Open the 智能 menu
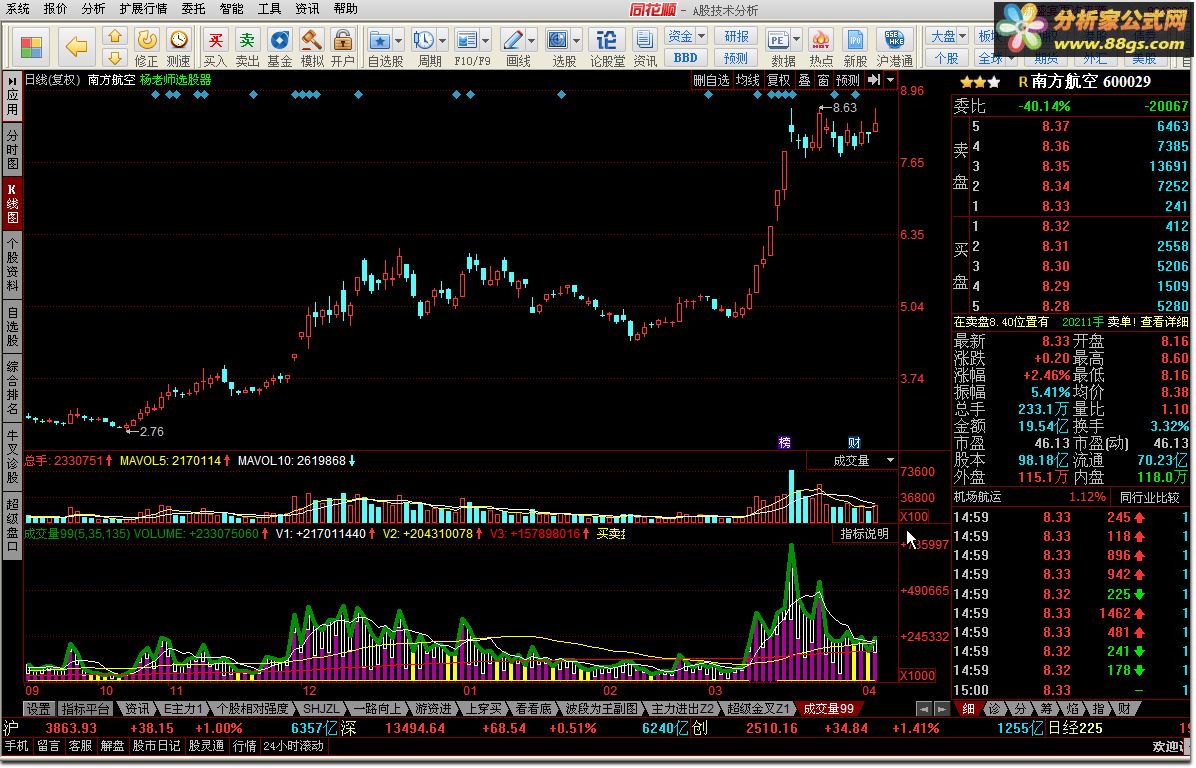 (231, 8)
